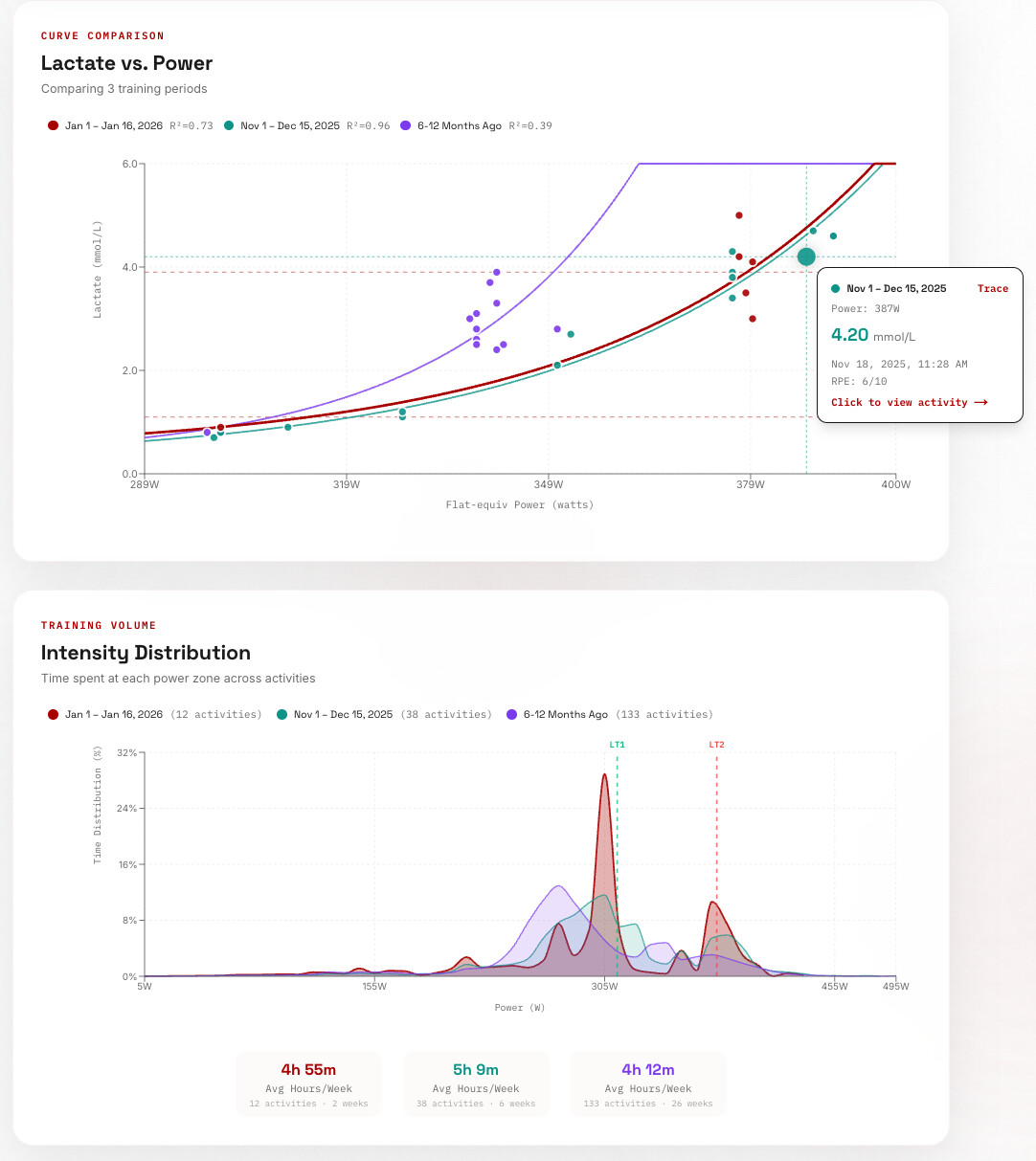The width and height of the screenshot is (1036, 1161).
Task: Select the '4h 55m' Avg Hours/Week card
Action: [308, 1083]
